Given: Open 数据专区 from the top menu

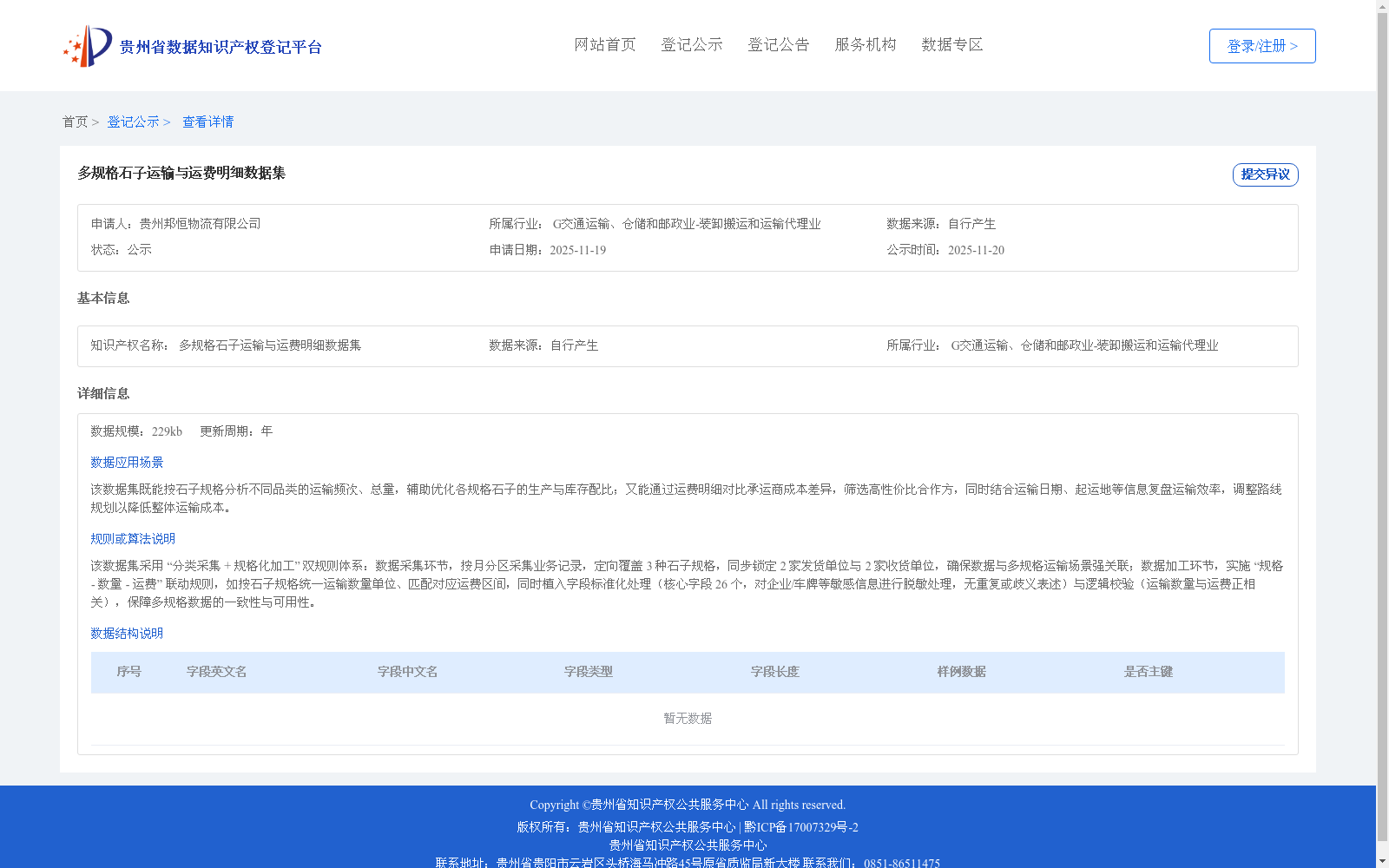Looking at the screenshot, I should click(x=952, y=44).
